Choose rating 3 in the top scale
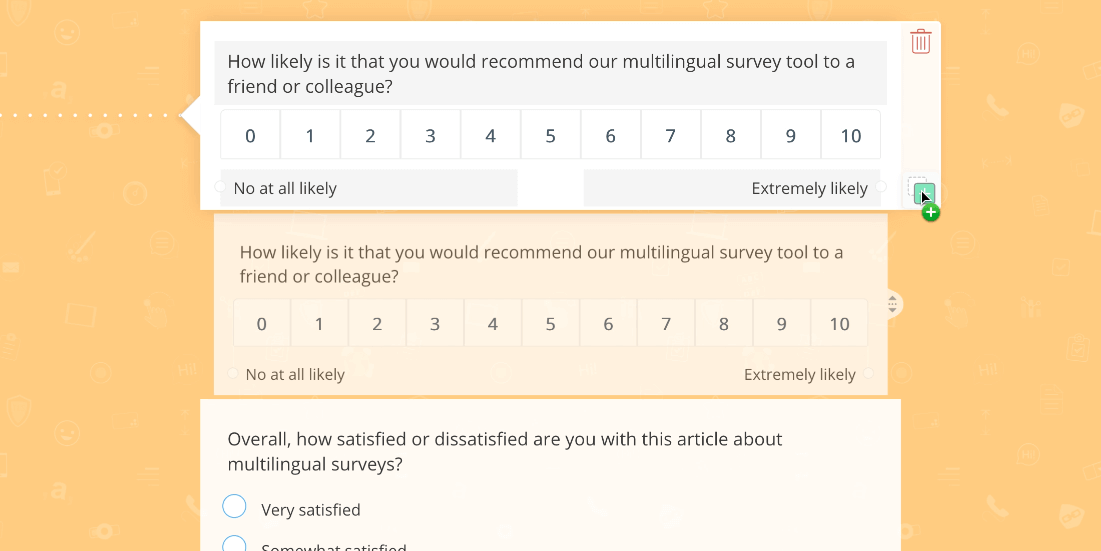 [x=430, y=135]
